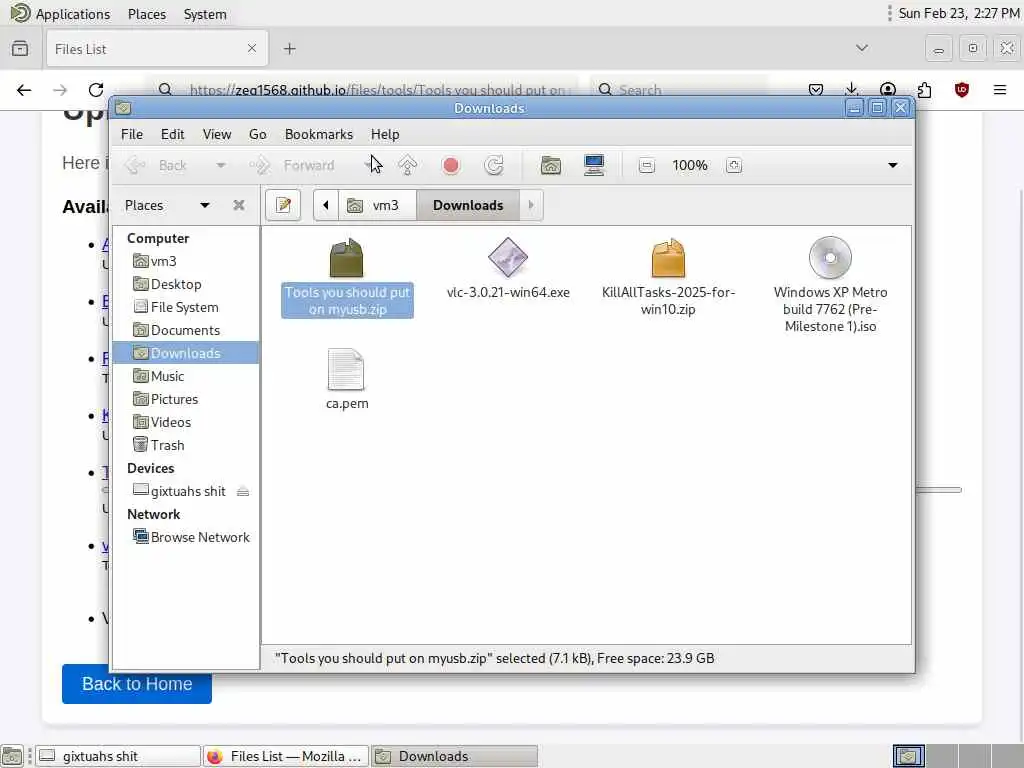
Task: Click the Firefox reload button
Action: pos(96,90)
